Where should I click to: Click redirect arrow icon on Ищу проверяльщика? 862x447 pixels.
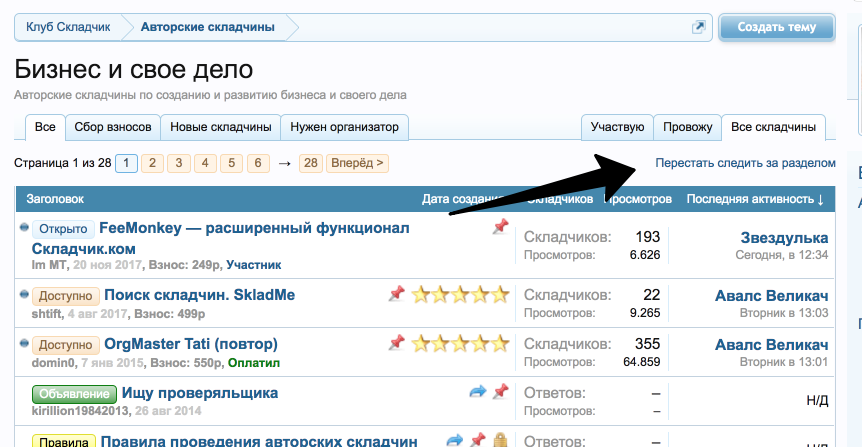pyautogui.click(x=477, y=392)
